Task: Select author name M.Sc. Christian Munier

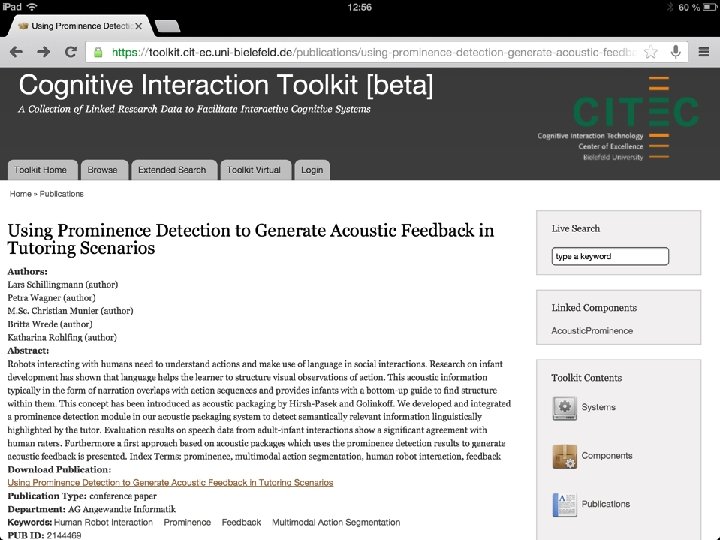Action: [x=53, y=311]
